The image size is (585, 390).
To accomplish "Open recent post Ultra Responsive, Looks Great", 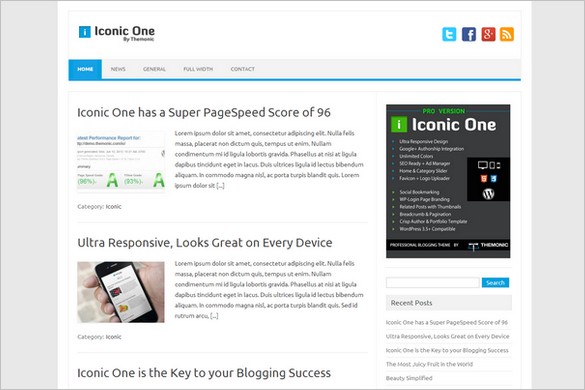I will pyautogui.click(x=447, y=336).
